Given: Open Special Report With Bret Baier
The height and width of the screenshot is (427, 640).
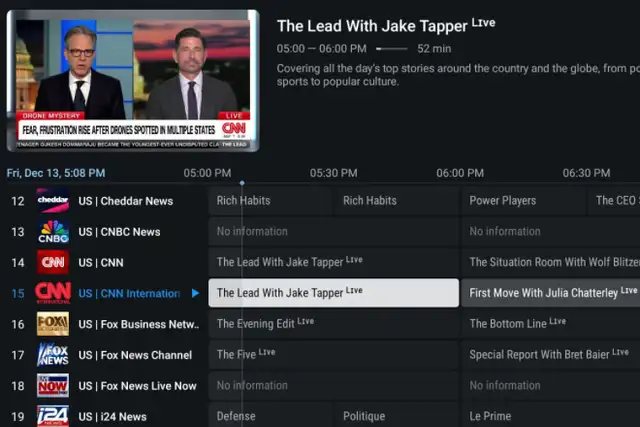Looking at the screenshot, I should point(551,354).
